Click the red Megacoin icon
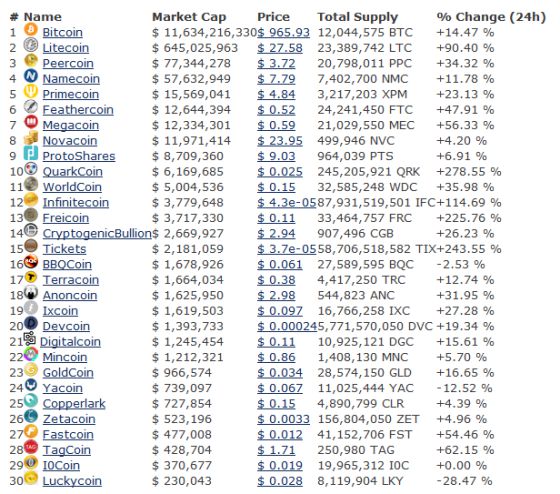The width and height of the screenshot is (560, 494). click(x=31, y=122)
